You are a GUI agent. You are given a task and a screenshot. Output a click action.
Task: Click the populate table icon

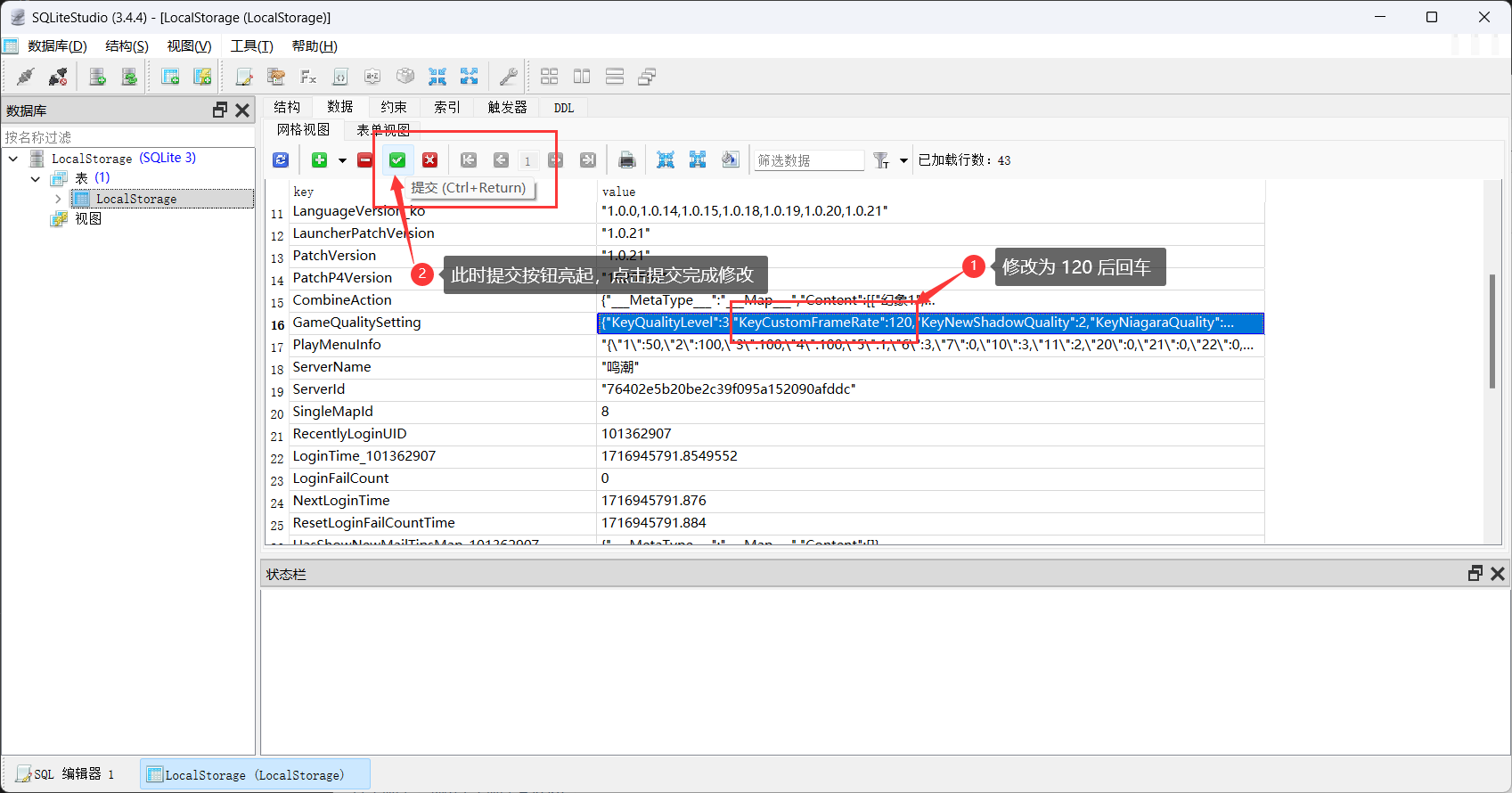(x=731, y=160)
